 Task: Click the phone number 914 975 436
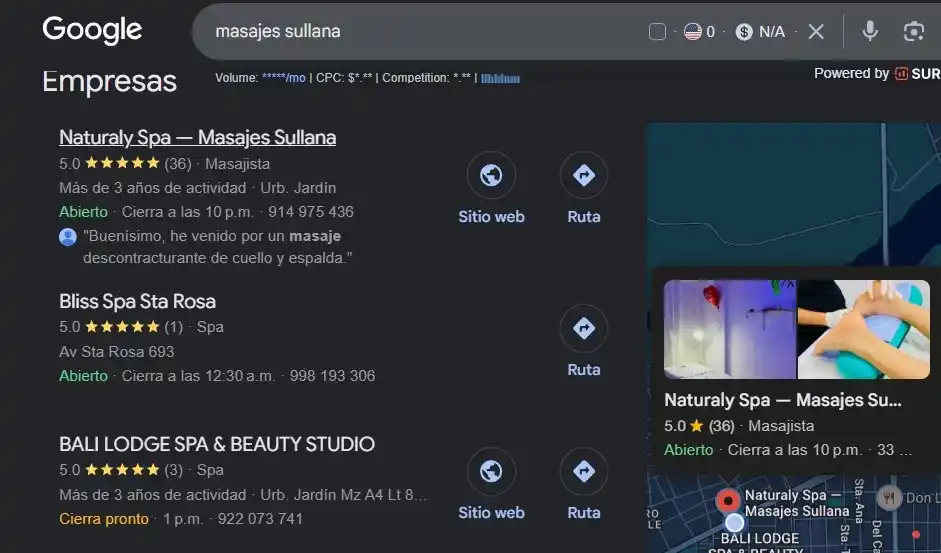[311, 212]
